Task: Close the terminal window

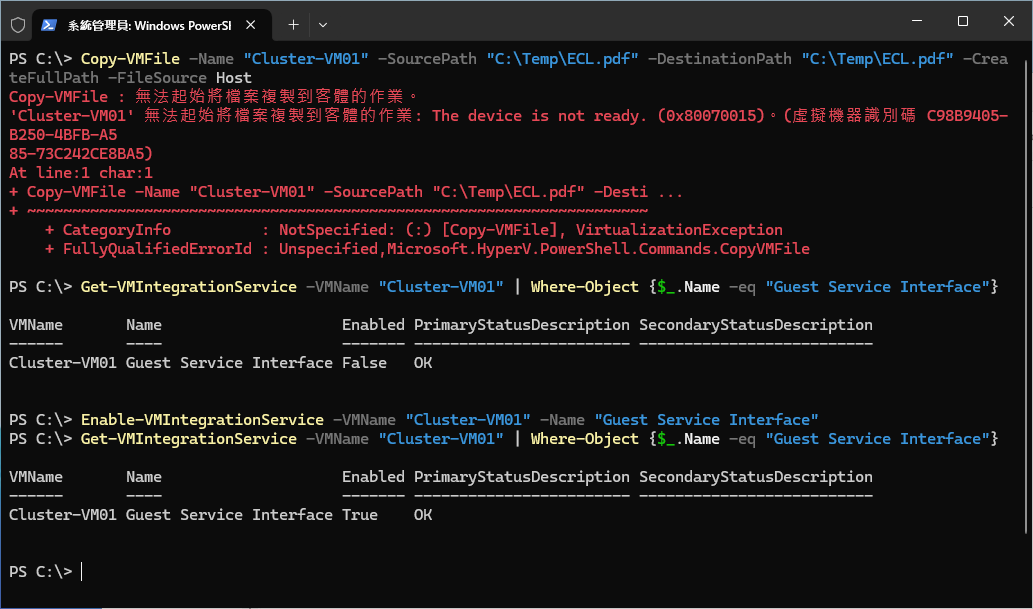Action: (1008, 21)
